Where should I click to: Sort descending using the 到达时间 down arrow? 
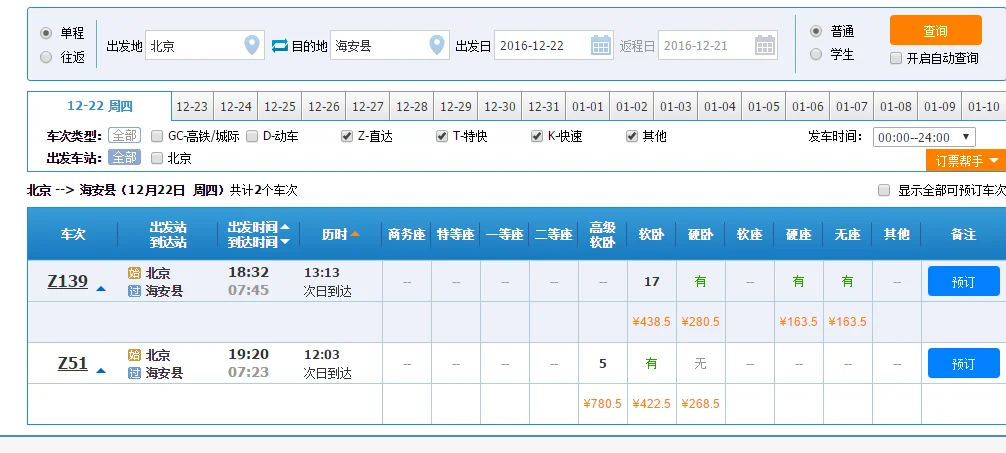285,242
